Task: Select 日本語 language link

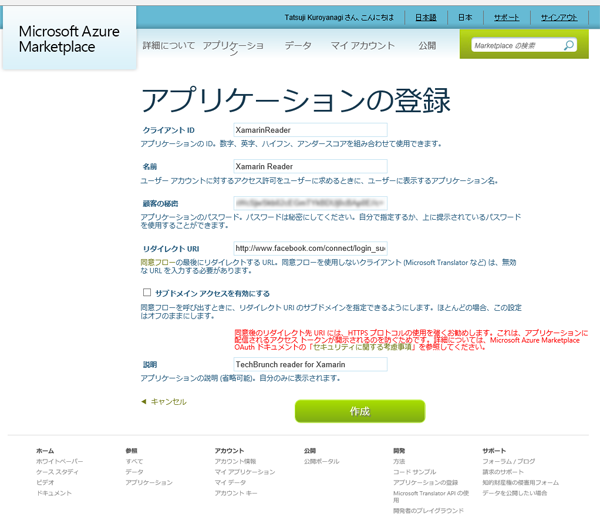Action: pos(426,18)
